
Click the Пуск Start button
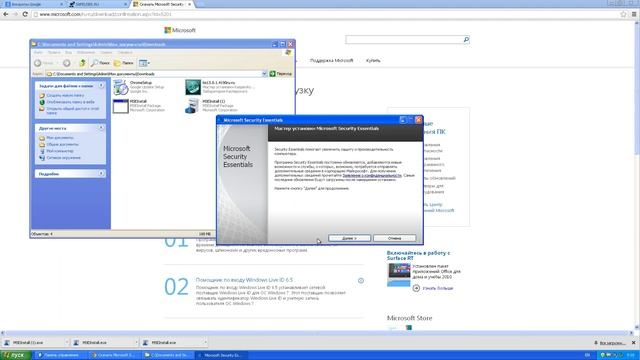[x=16, y=355]
